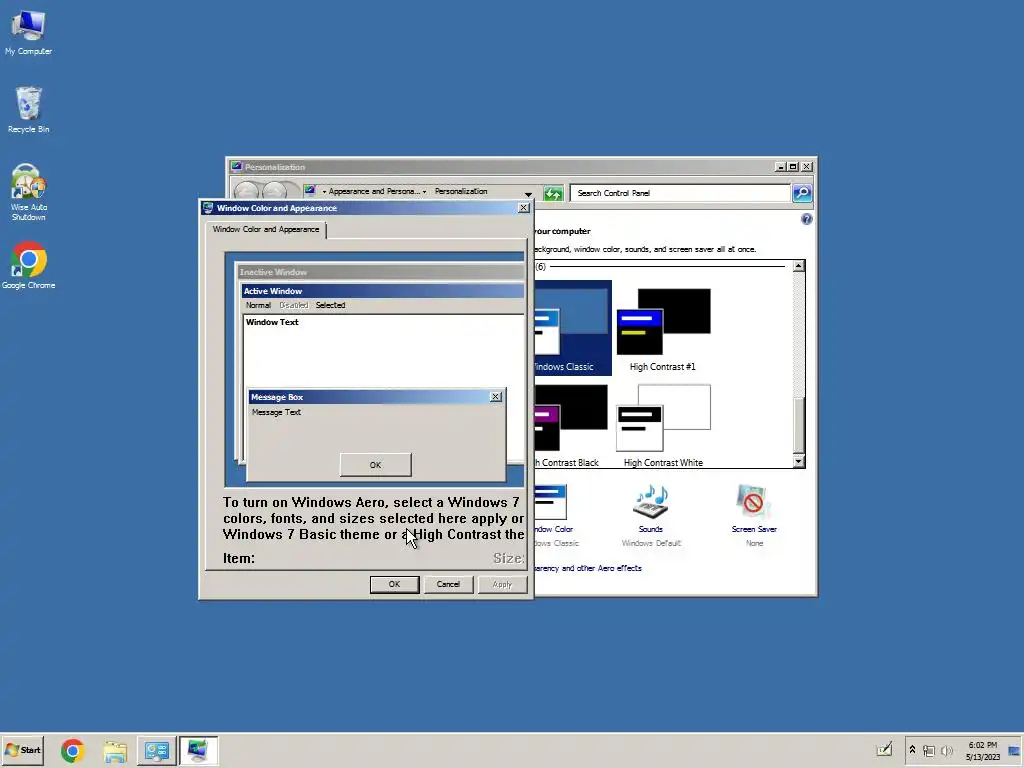Image resolution: width=1024 pixels, height=768 pixels.
Task: Click the Normal menu item in preview
Action: (x=258, y=305)
